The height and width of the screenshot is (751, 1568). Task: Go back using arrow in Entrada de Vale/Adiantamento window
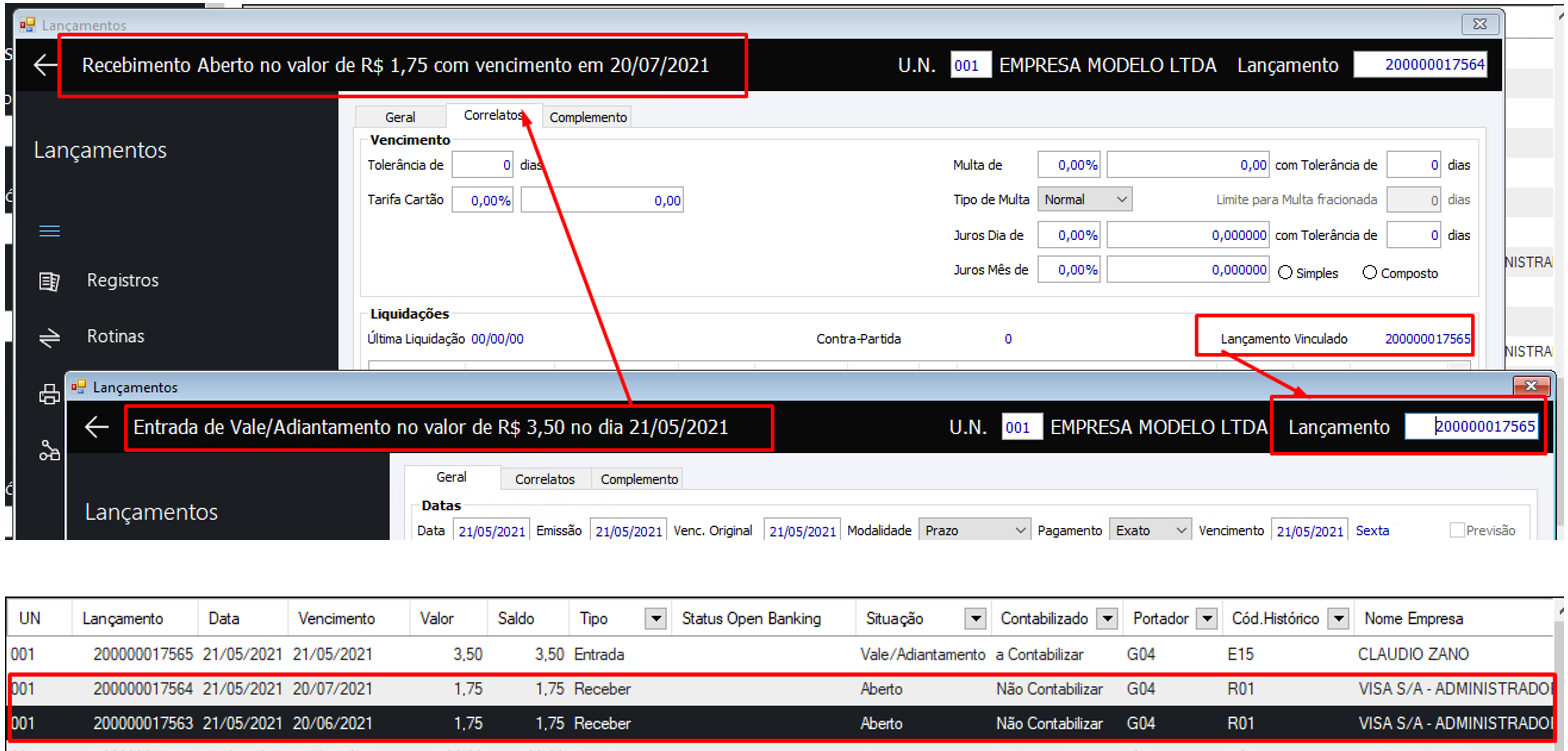pyautogui.click(x=96, y=427)
